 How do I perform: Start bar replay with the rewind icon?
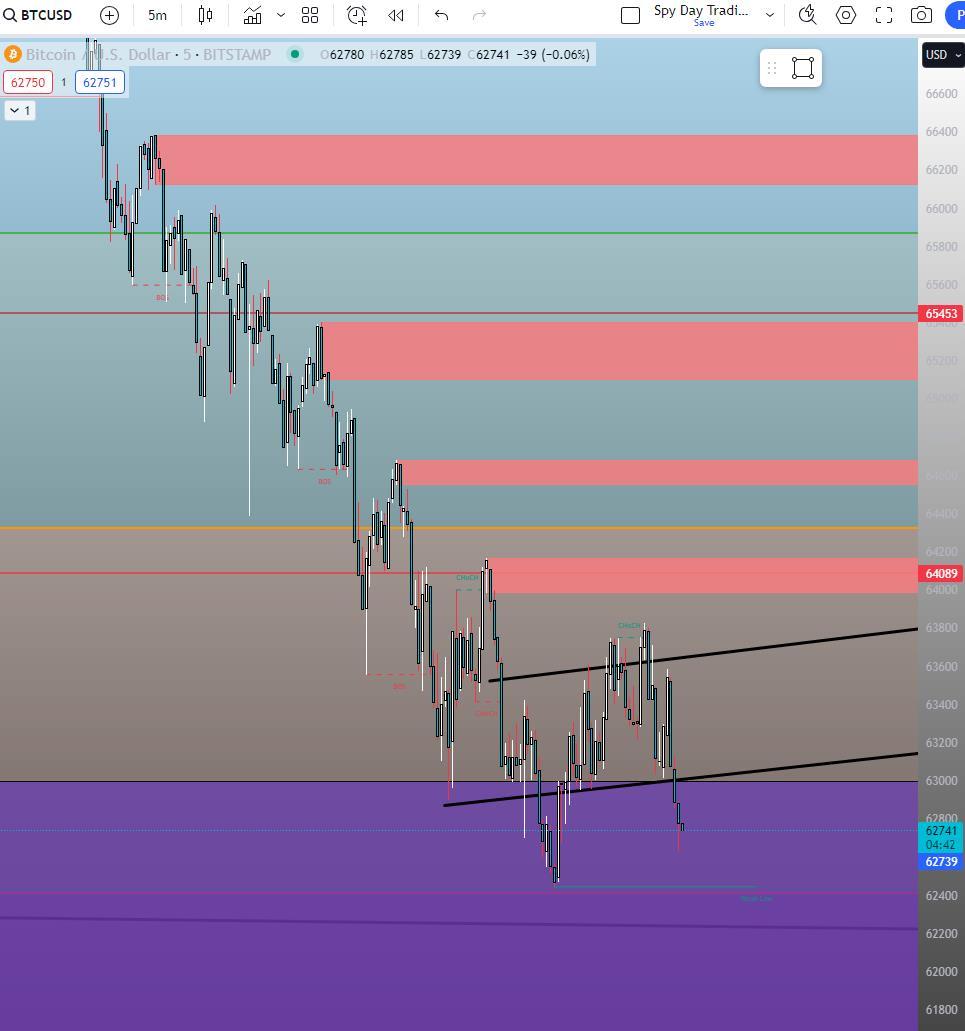tap(396, 15)
